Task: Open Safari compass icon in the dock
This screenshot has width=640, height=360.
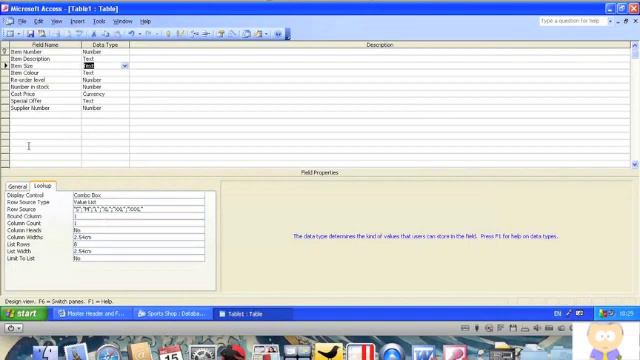Action: tap(108, 352)
